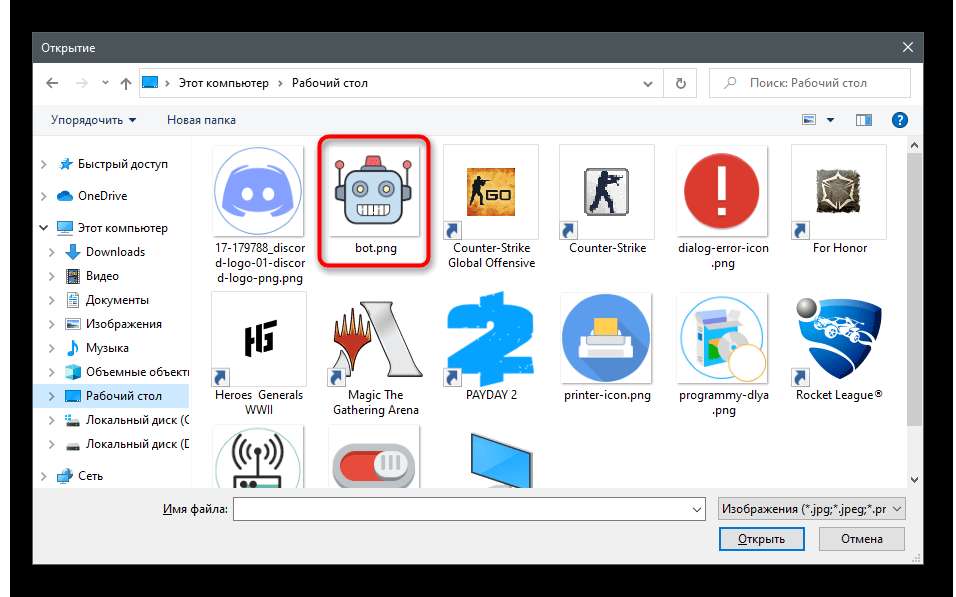
Task: Click the 'Открыть' button
Action: [x=762, y=539]
